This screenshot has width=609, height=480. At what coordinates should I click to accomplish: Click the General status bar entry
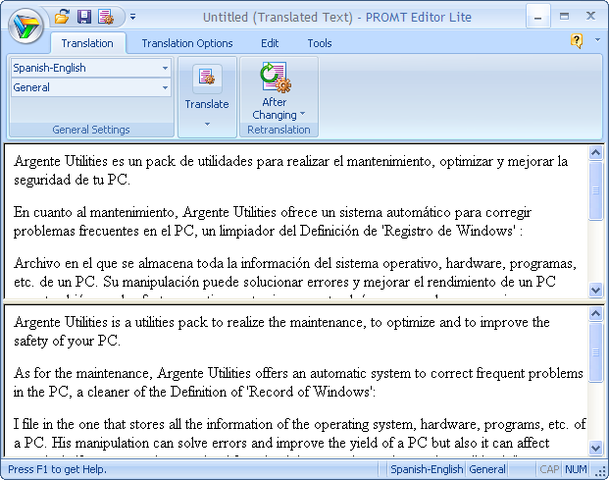pos(487,469)
